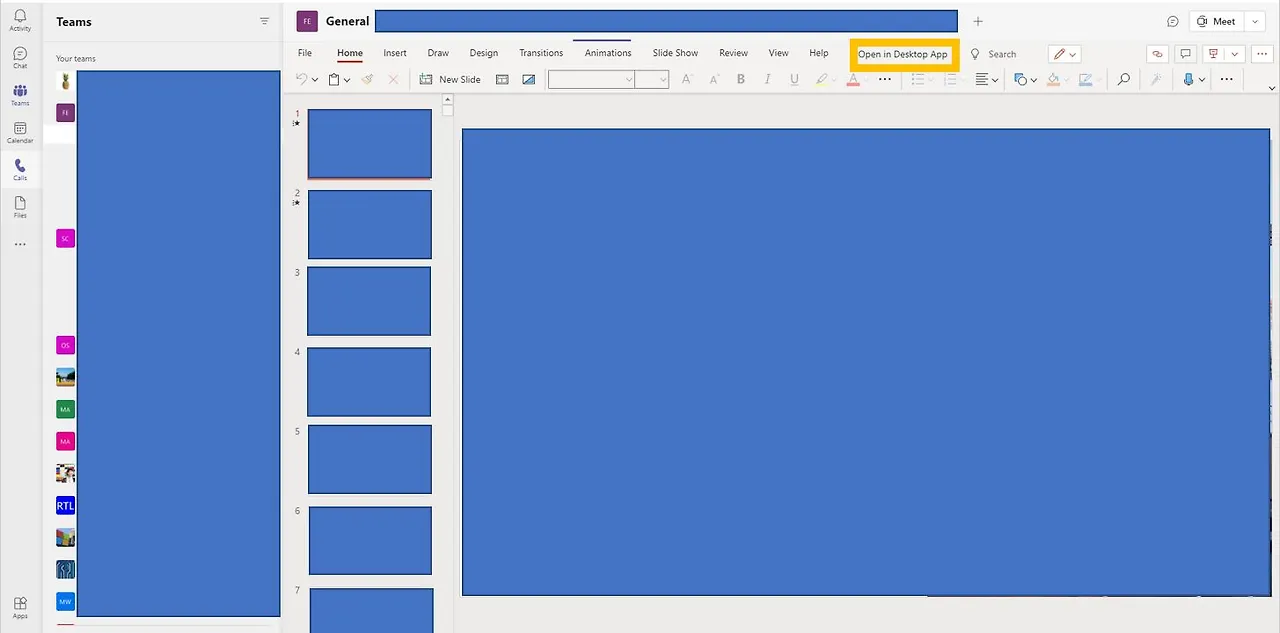Expand the Dictate microphone dropdown arrow

click(x=1201, y=80)
